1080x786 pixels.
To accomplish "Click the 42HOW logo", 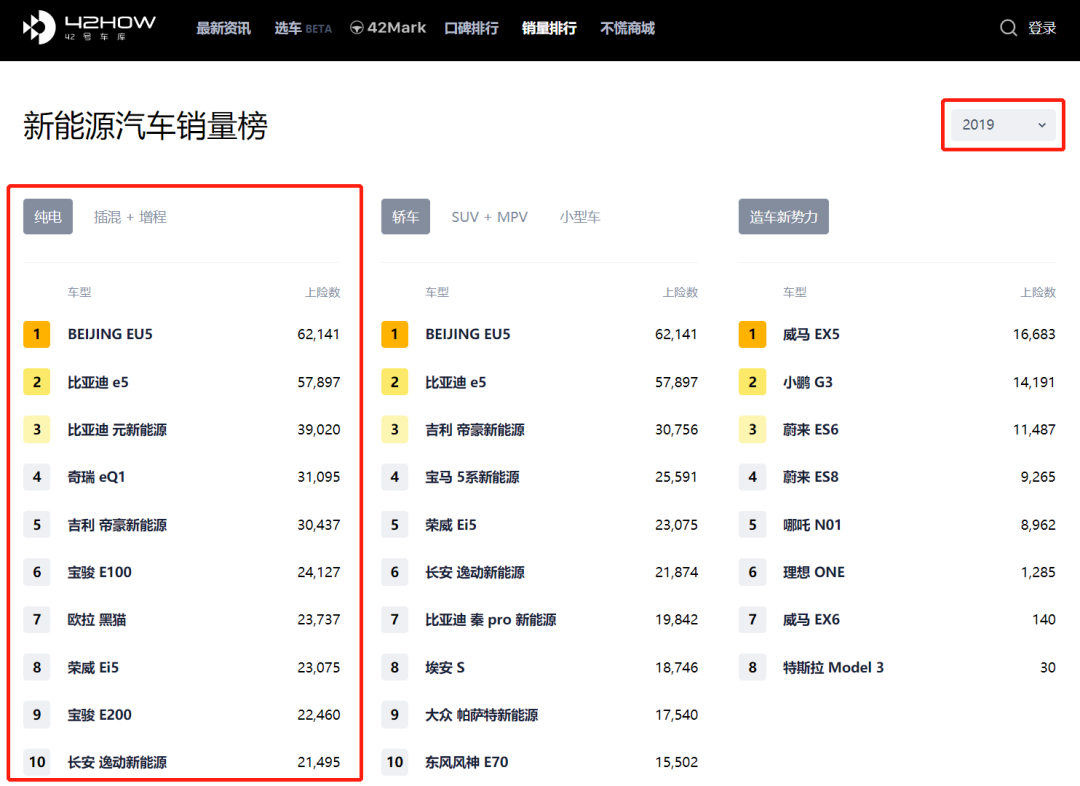I will coord(90,28).
